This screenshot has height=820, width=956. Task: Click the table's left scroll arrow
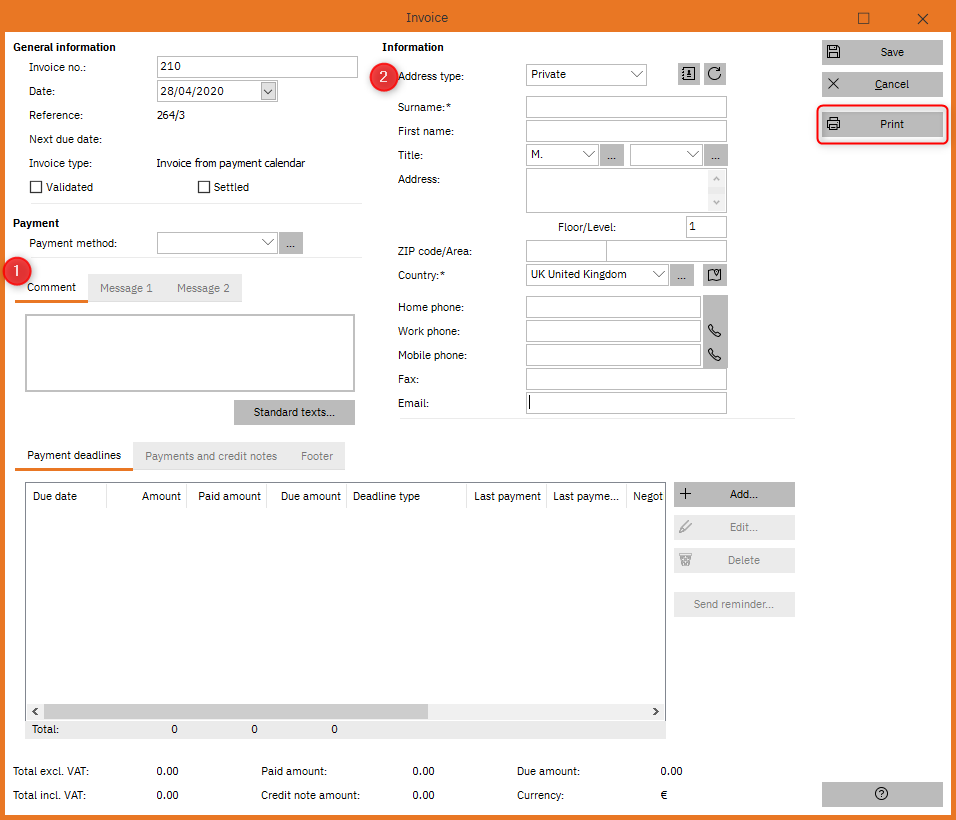[35, 711]
